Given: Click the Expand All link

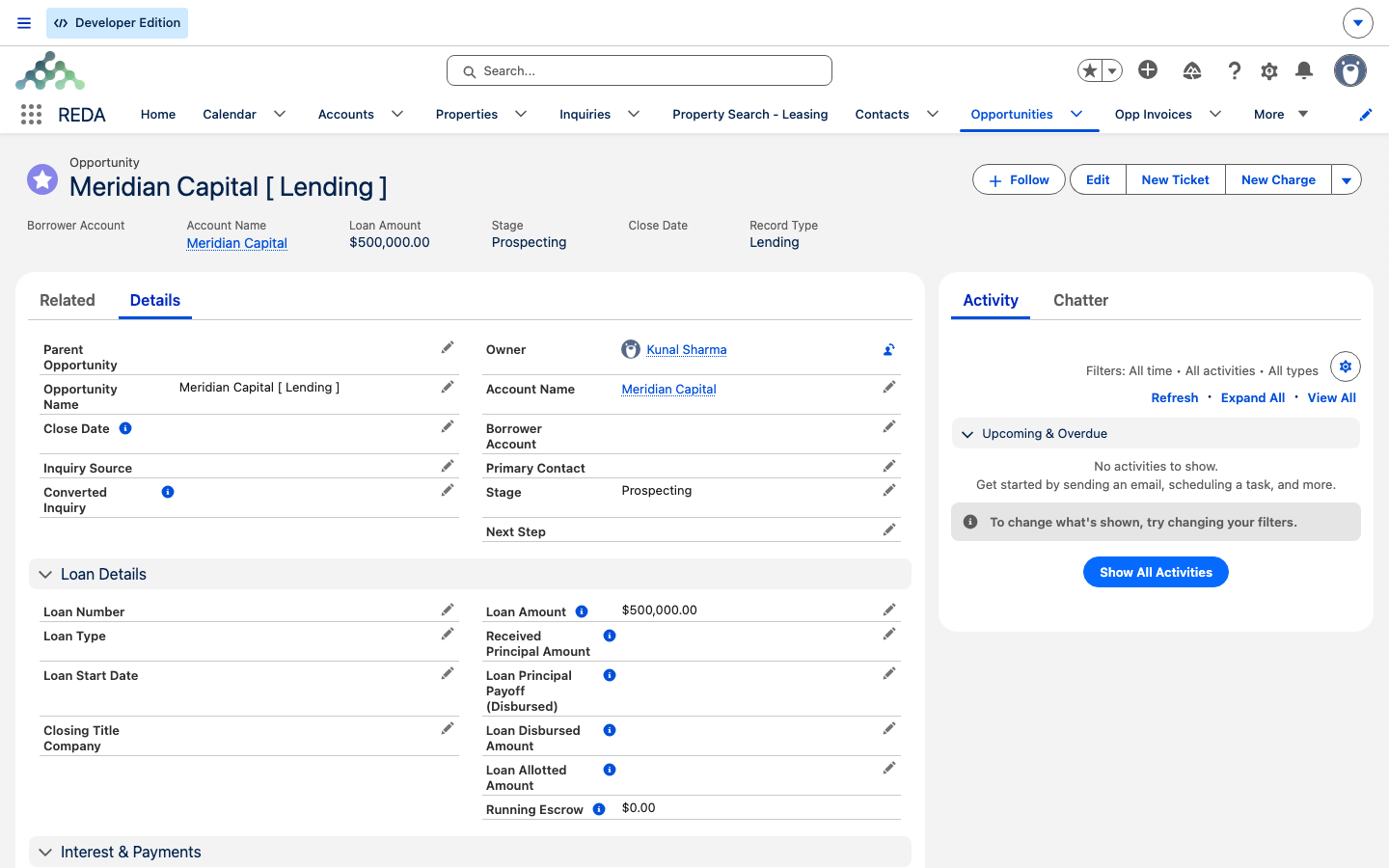Looking at the screenshot, I should (x=1253, y=397).
